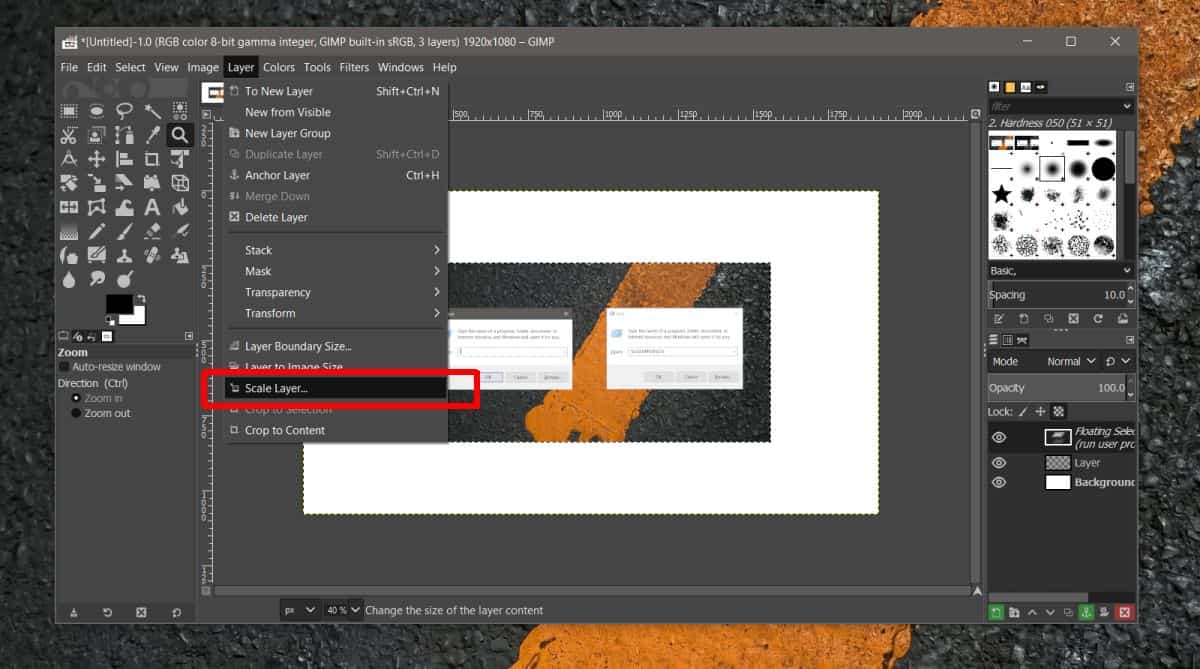Select the Smudge tool
The height and width of the screenshot is (669, 1200).
tap(97, 279)
